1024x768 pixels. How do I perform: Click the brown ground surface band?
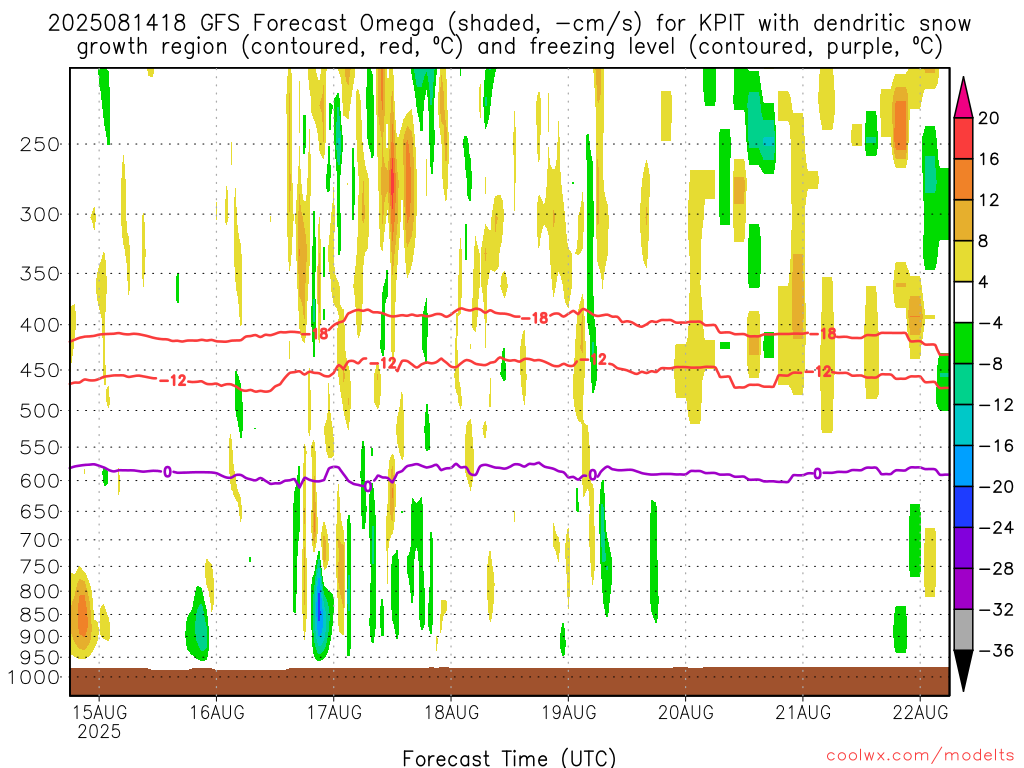[509, 681]
